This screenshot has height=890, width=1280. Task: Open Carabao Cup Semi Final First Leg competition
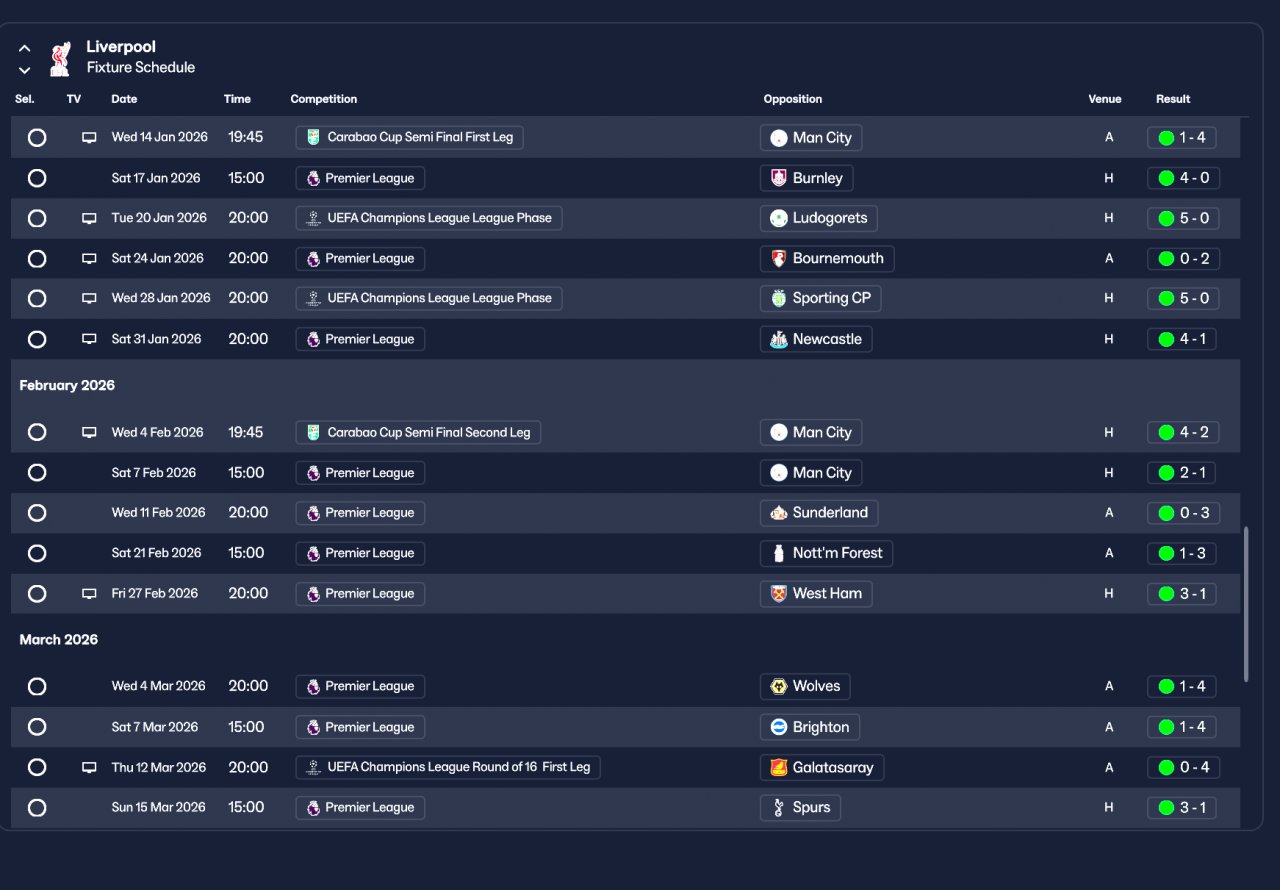tap(410, 137)
